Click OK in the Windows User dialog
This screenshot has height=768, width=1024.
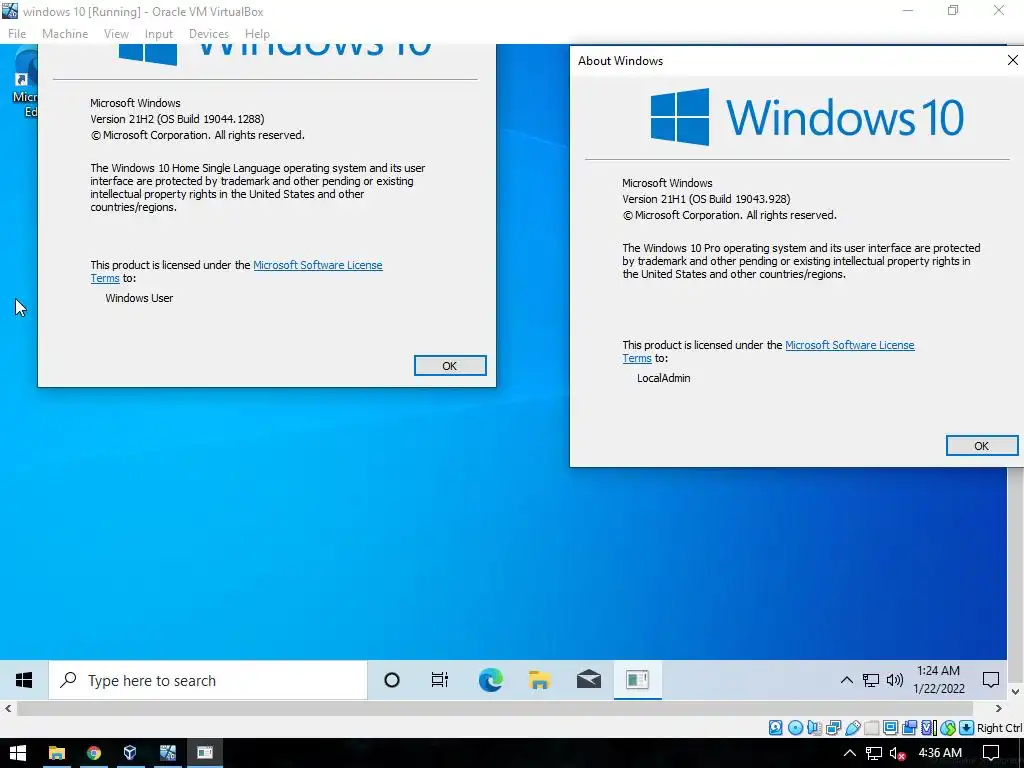click(450, 366)
